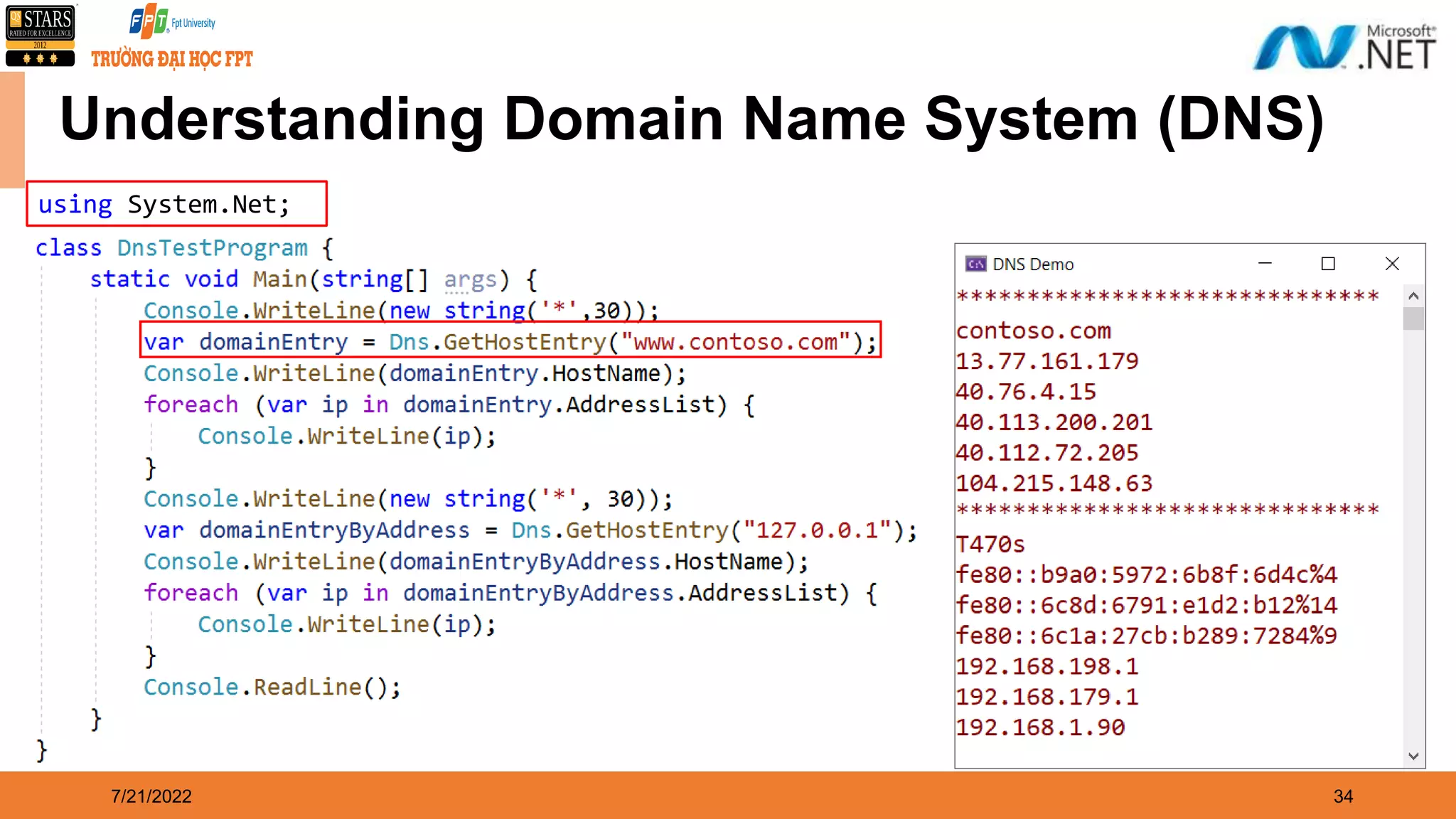
Task: Click the QS Stars rating badge
Action: 41,36
